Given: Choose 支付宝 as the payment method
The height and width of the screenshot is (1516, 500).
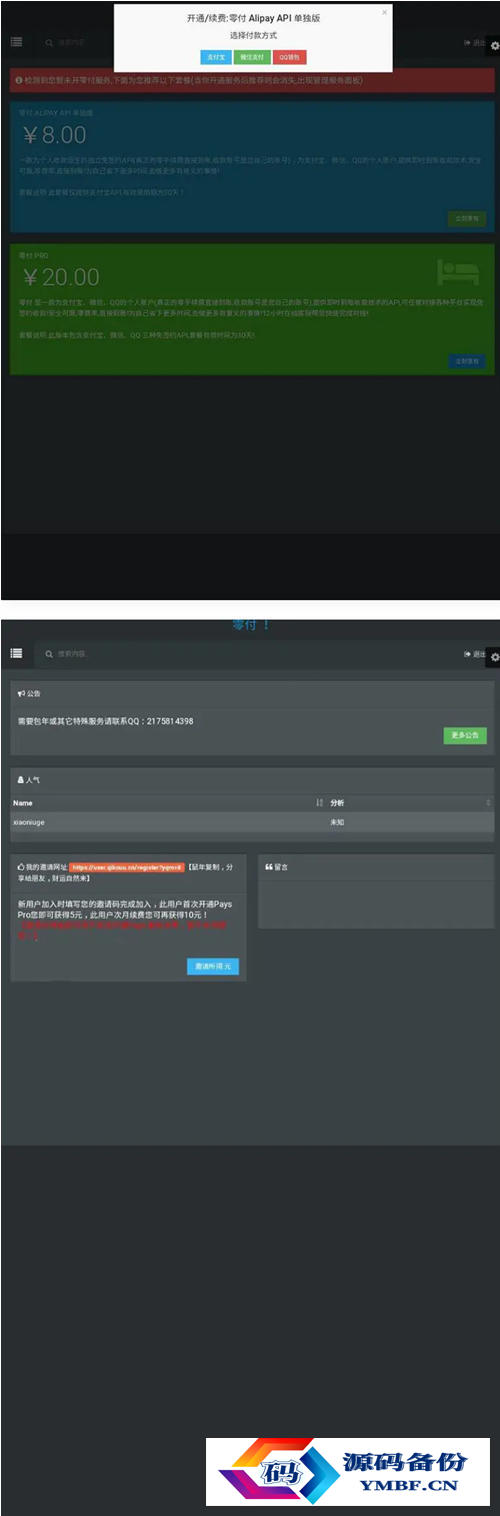Looking at the screenshot, I should (215, 58).
